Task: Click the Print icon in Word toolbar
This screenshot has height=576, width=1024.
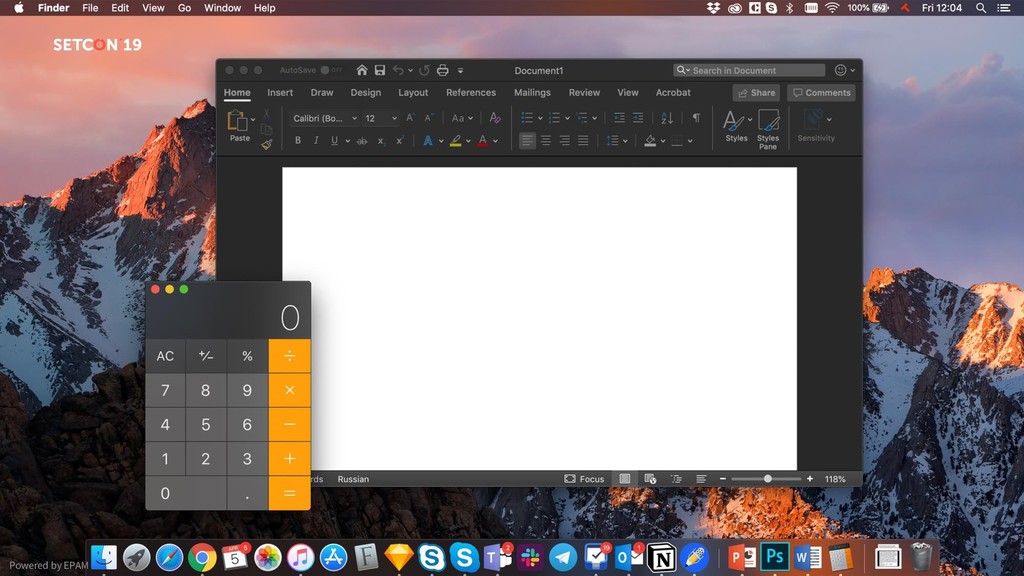Action: tap(442, 71)
